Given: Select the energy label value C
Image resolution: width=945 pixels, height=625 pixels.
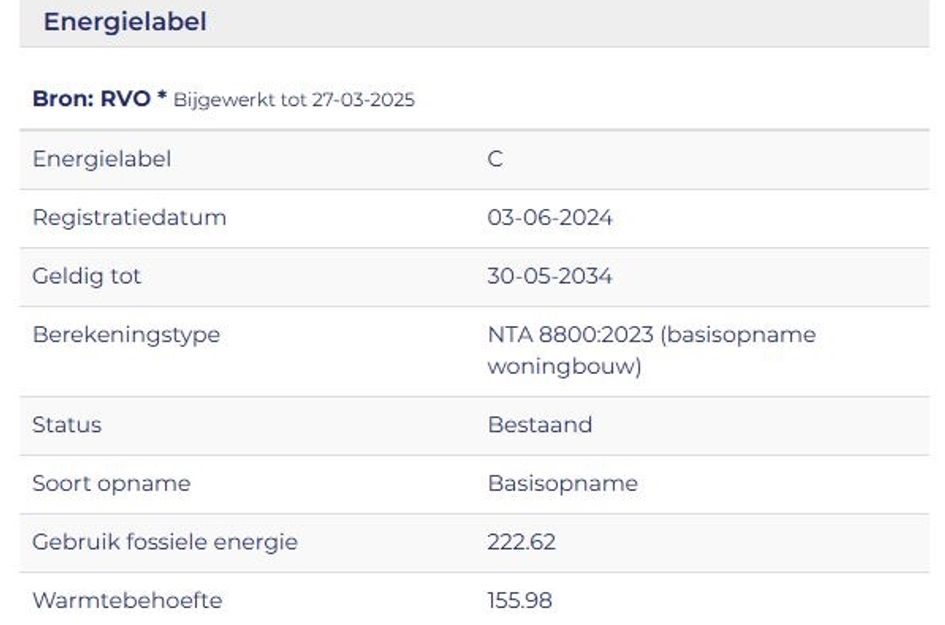Looking at the screenshot, I should click(495, 159).
